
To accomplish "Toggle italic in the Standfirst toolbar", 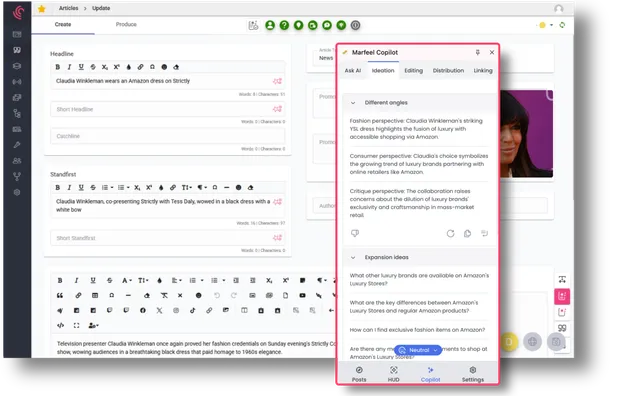I will tap(69, 188).
